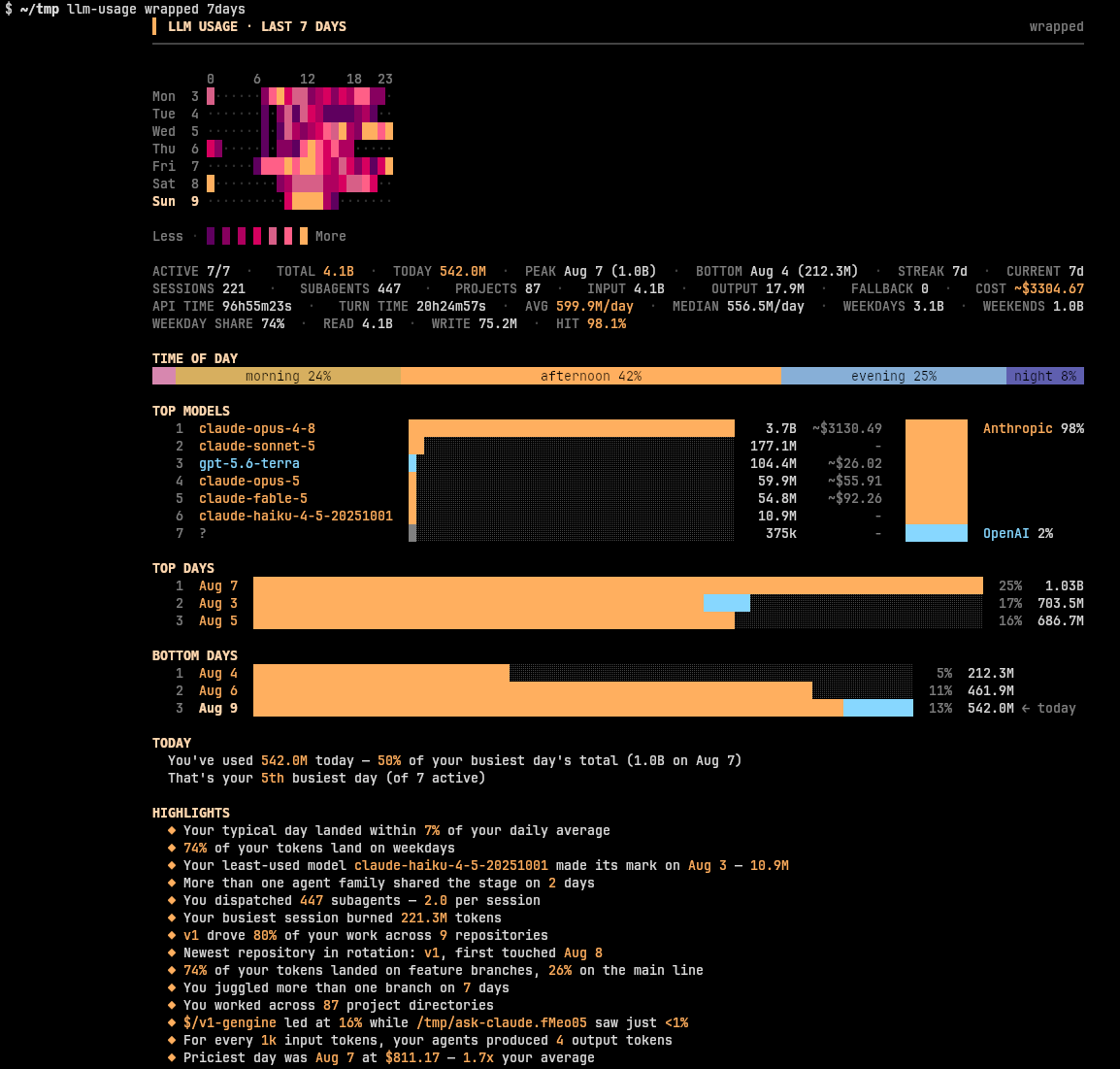Image resolution: width=1120 pixels, height=1069 pixels.
Task: Select the "?" unknown model row 7
Action: 203,533
